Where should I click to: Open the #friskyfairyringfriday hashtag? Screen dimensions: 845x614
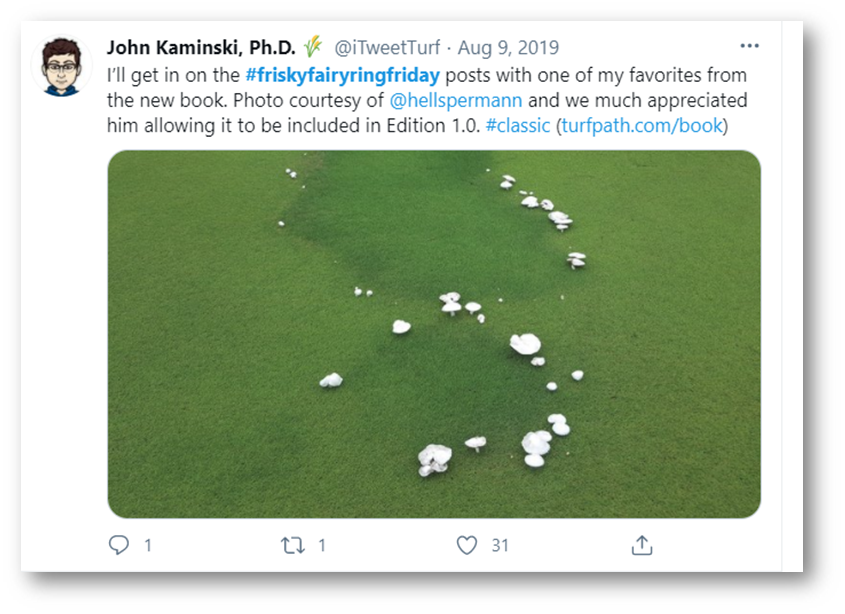pyautogui.click(x=342, y=75)
